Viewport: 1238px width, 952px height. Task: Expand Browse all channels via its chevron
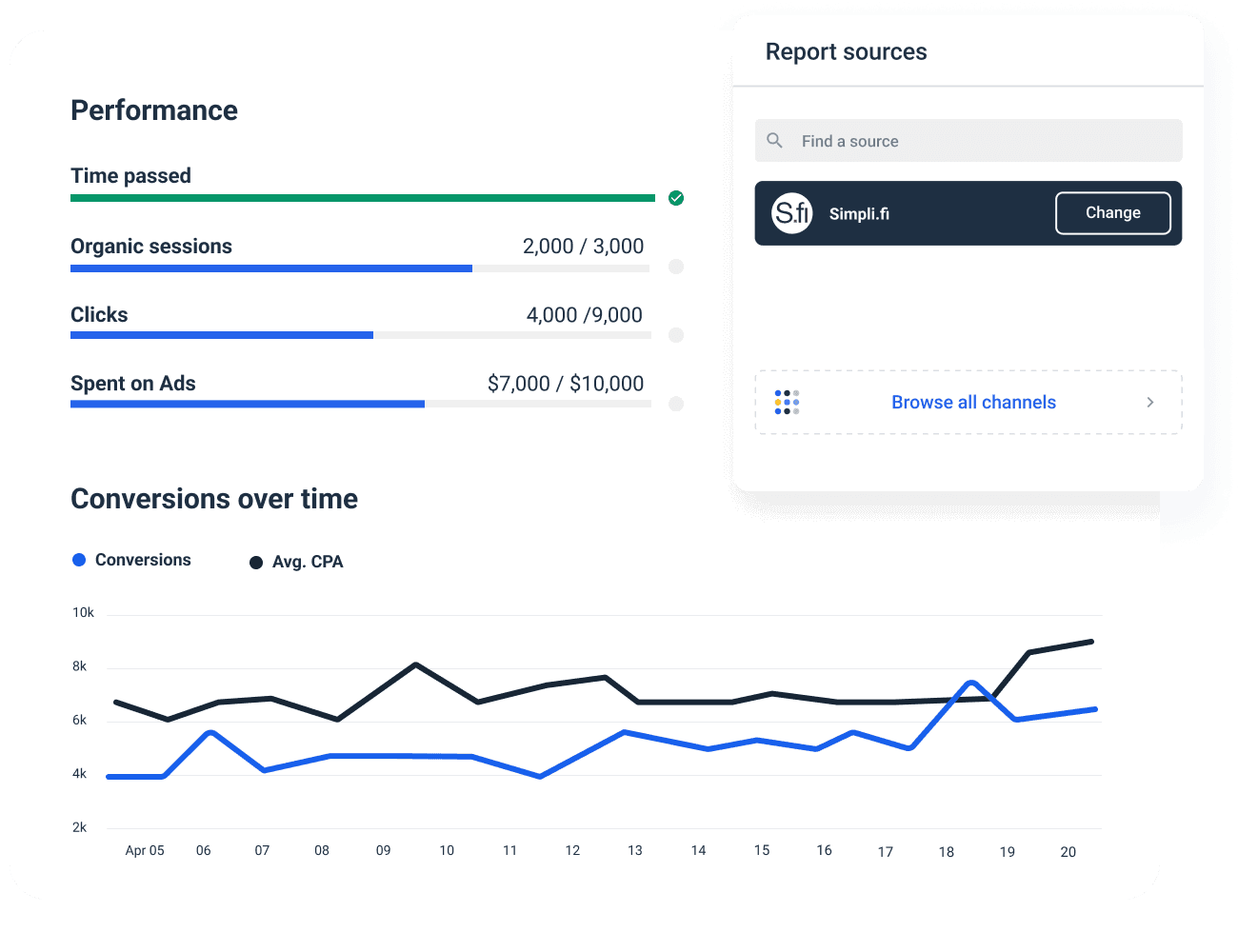1149,402
